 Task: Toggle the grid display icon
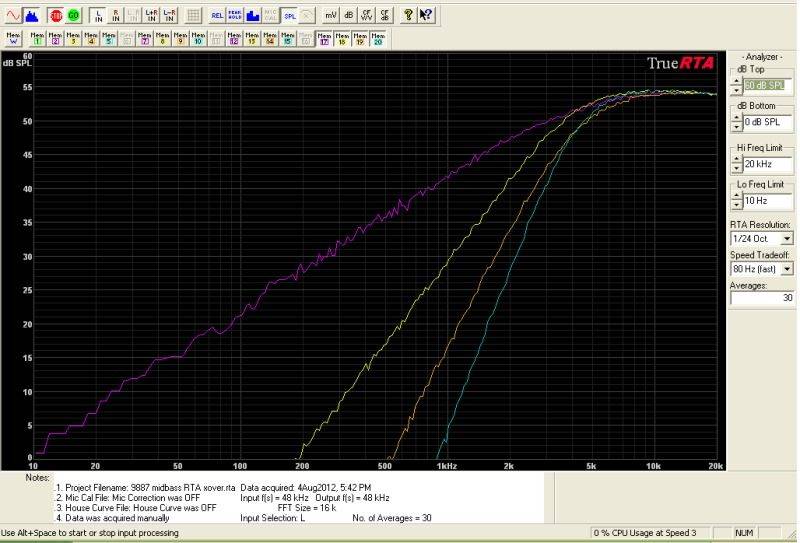pos(193,15)
